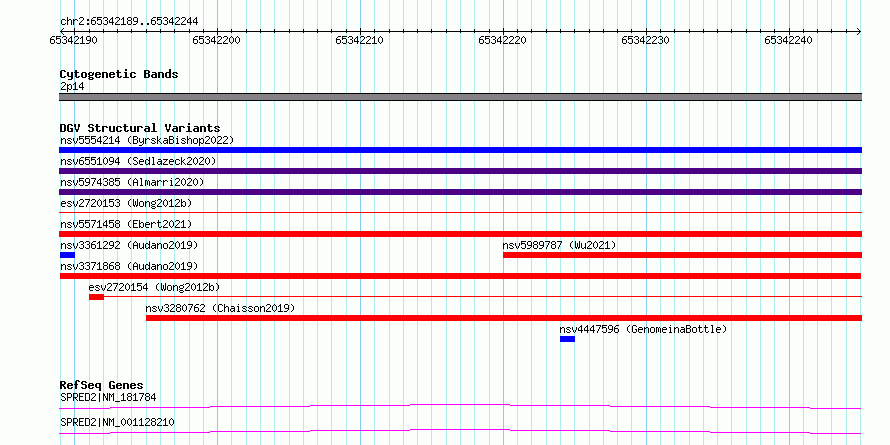
Task: Open variant label nsv4447596 (GenomeinaBottle)
Action: pos(643,329)
